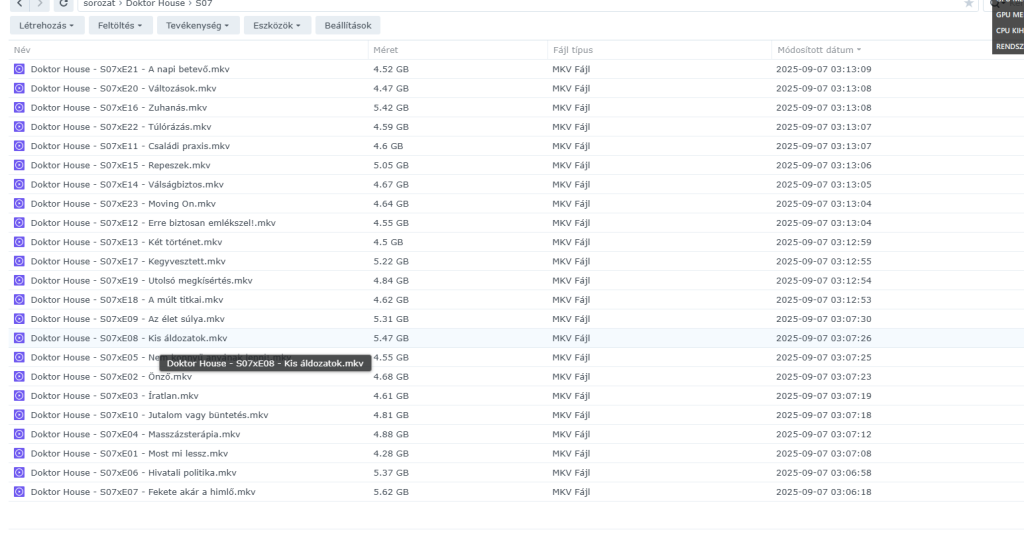Click the Név column header
This screenshot has width=1024, height=538.
point(22,49)
